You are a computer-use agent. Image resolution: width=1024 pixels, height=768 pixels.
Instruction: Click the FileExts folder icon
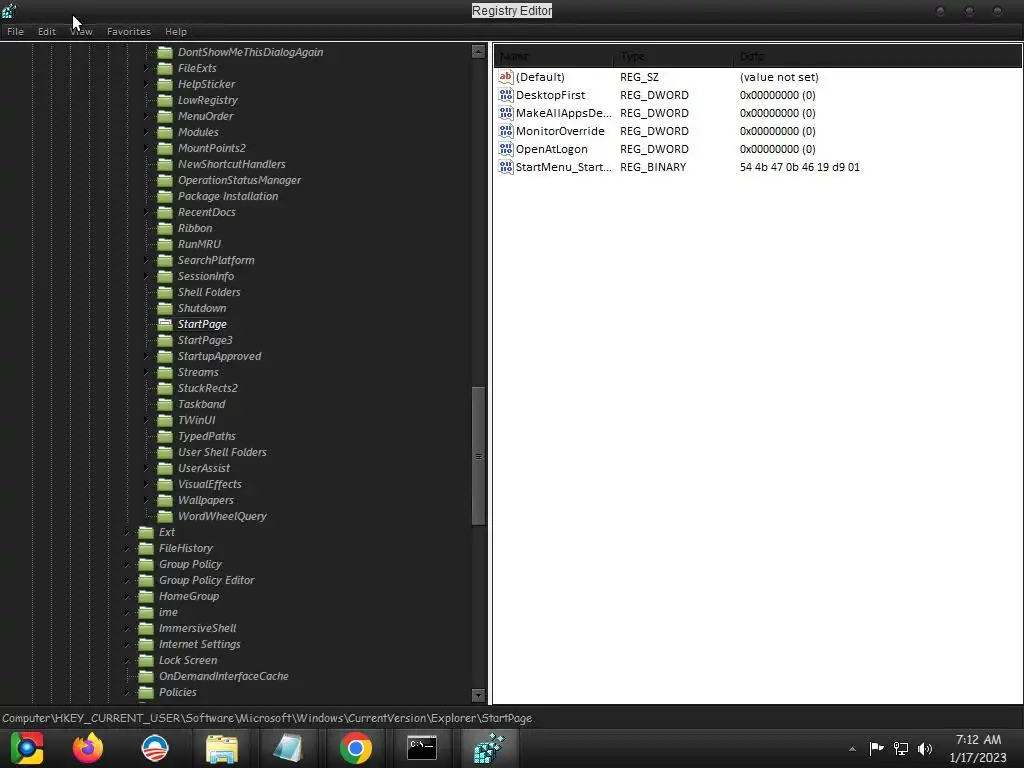(x=165, y=68)
